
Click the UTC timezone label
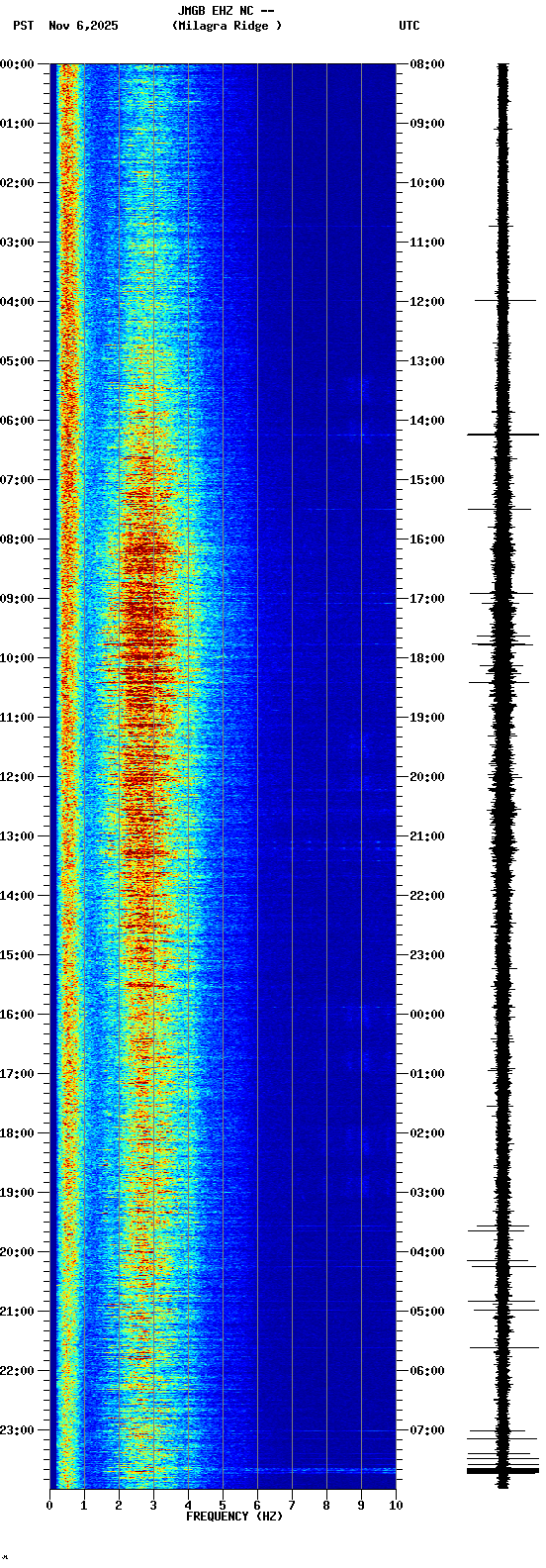[409, 26]
